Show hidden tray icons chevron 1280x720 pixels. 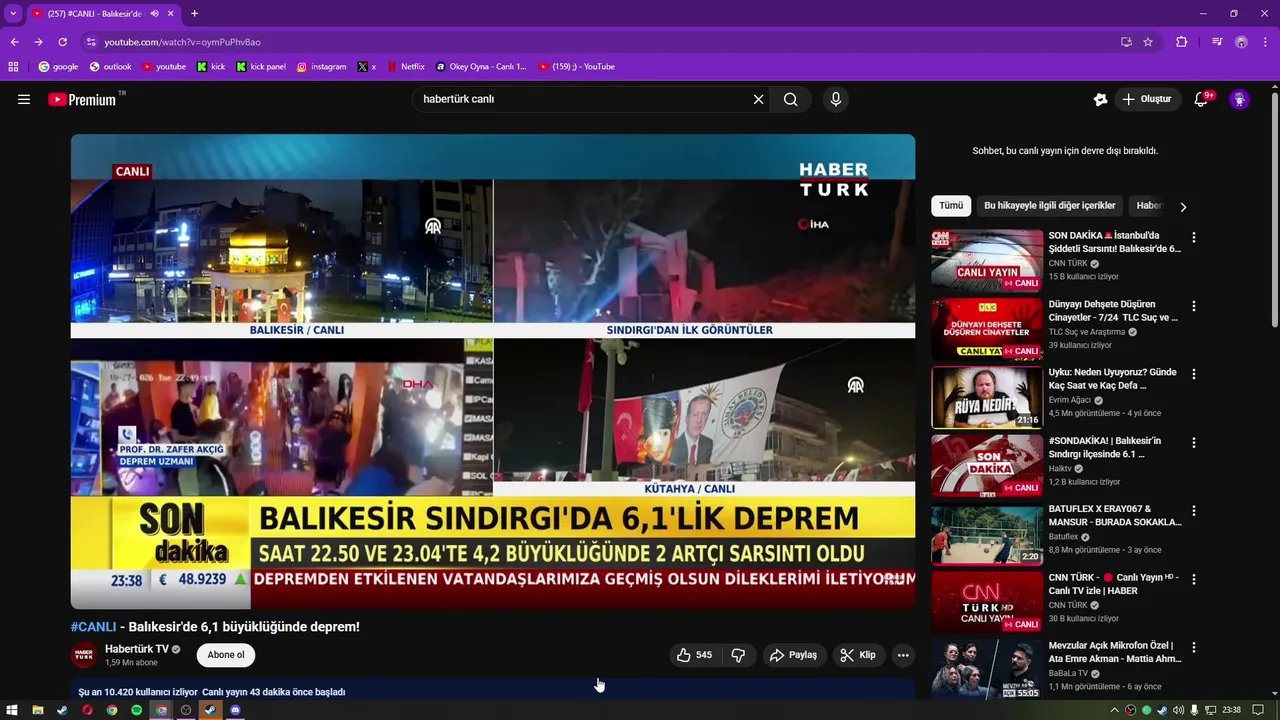pyautogui.click(x=1115, y=710)
